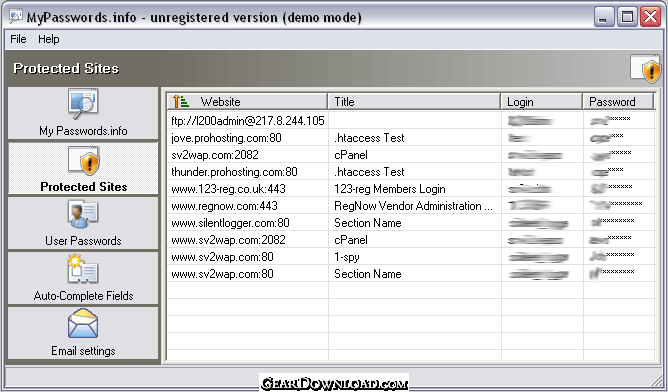Click the window resize grip in the corner
The height and width of the screenshot is (392, 668).
[x=657, y=380]
